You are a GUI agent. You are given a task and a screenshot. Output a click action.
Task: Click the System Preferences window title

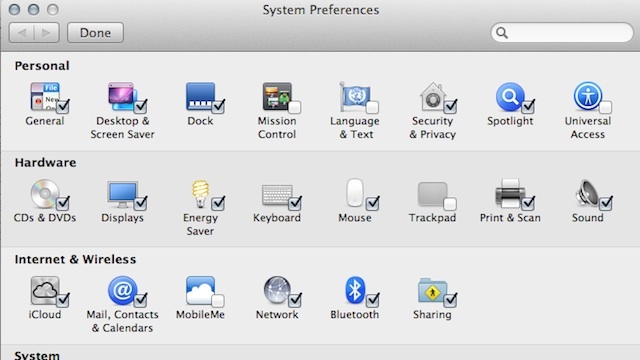pos(321,10)
